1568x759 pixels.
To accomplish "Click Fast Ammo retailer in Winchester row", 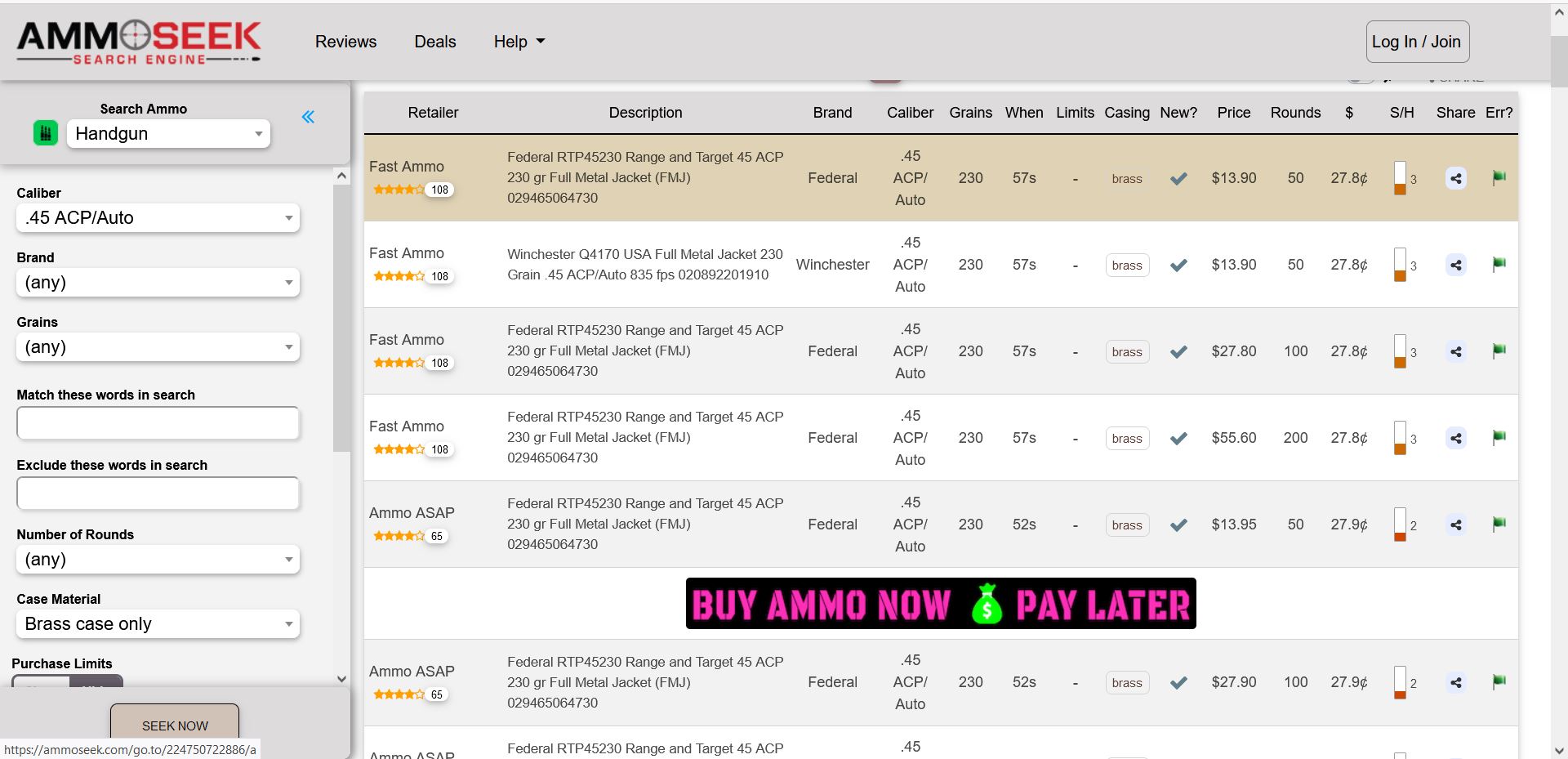I will (x=407, y=253).
